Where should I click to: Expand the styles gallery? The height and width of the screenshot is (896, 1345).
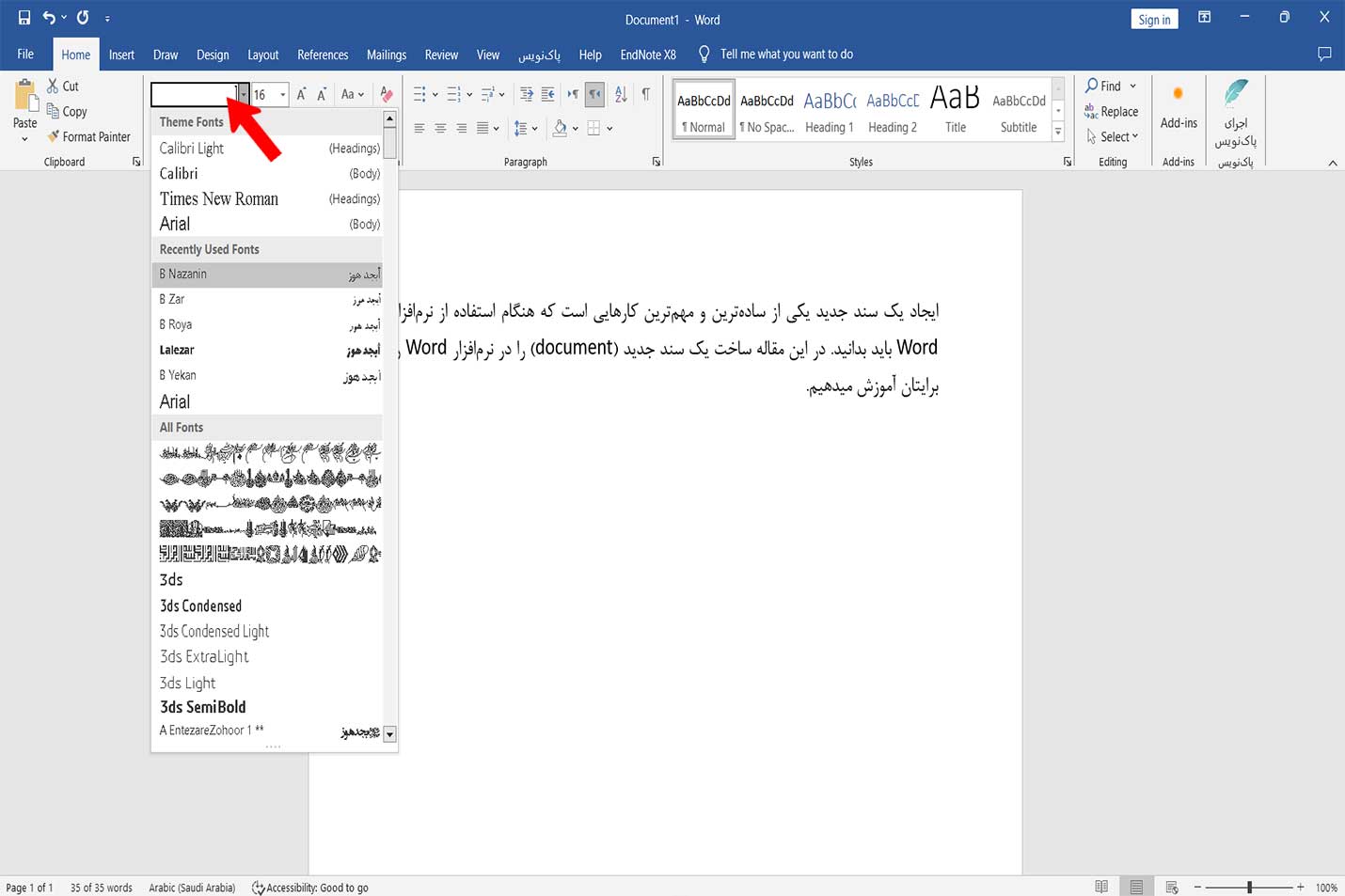pos(1058,133)
